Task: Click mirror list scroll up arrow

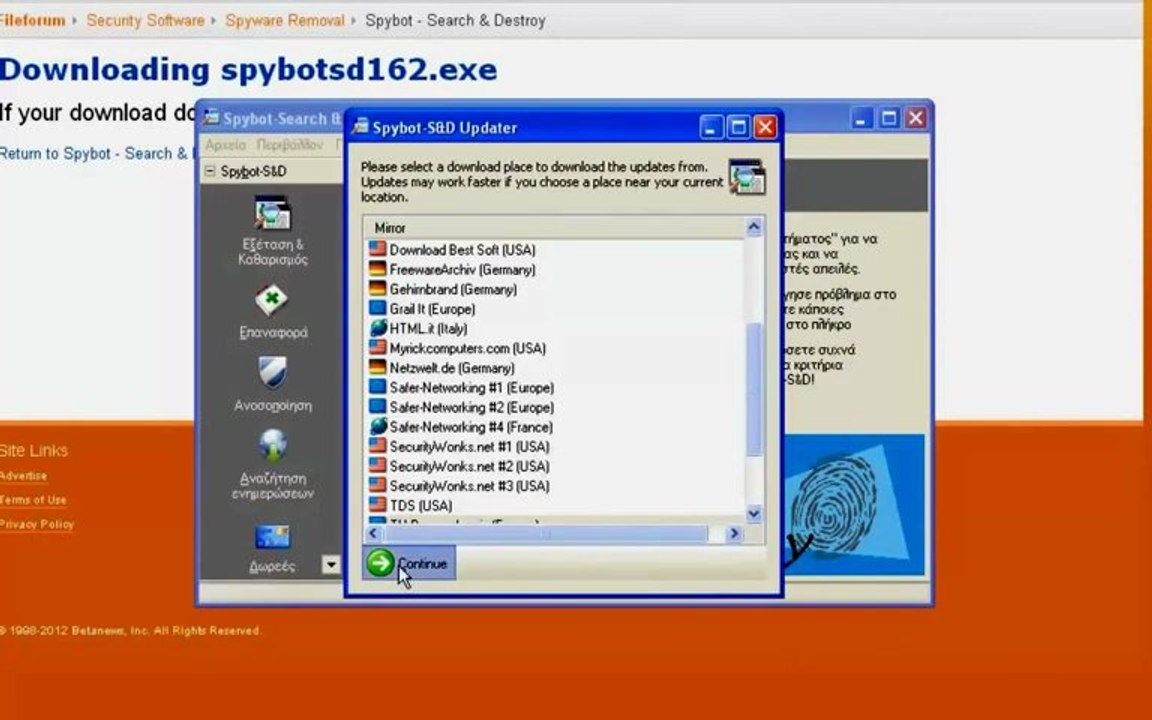Action: pos(754,227)
